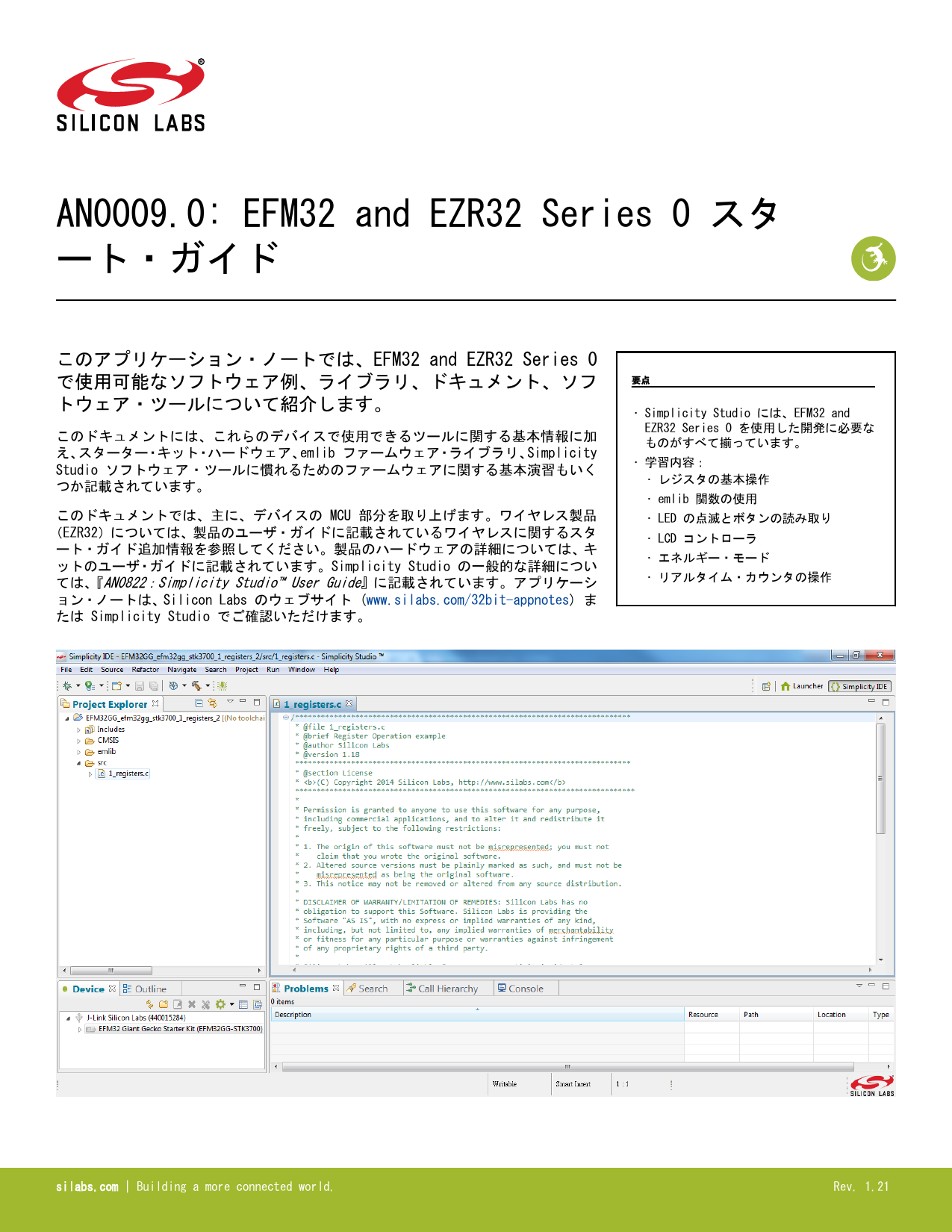Collapse the EFM32GG_efm32gg_stk3700_1_registers_2 project
952x1232 pixels.
coord(67,718)
